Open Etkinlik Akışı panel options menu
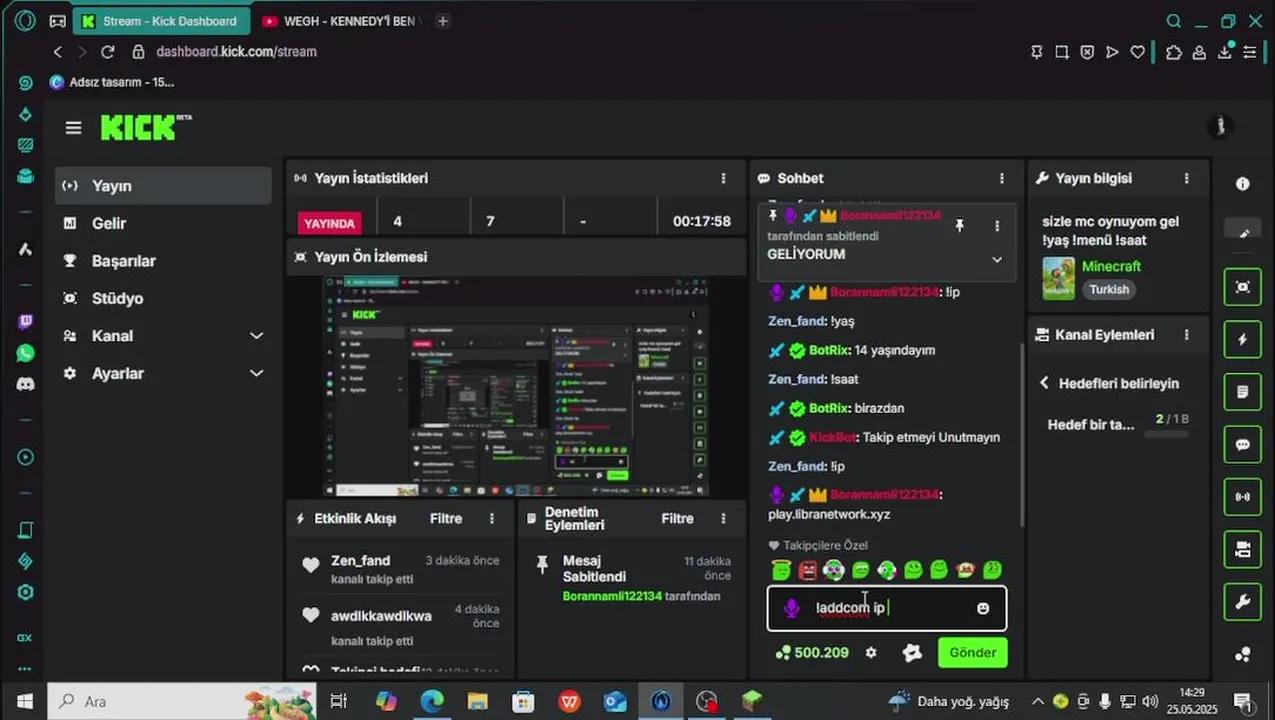Image resolution: width=1275 pixels, height=720 pixels. pos(492,518)
